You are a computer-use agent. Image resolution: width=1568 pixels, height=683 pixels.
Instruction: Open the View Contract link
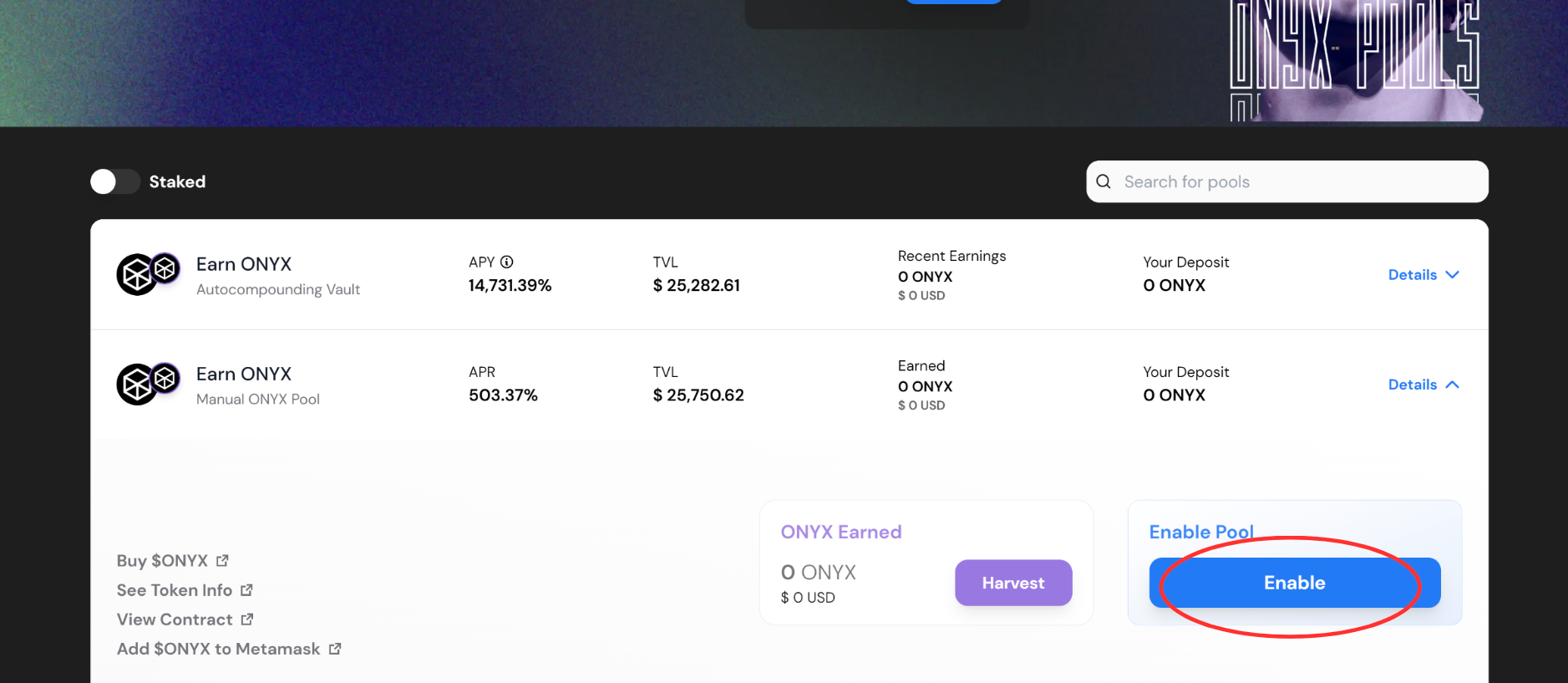click(175, 619)
